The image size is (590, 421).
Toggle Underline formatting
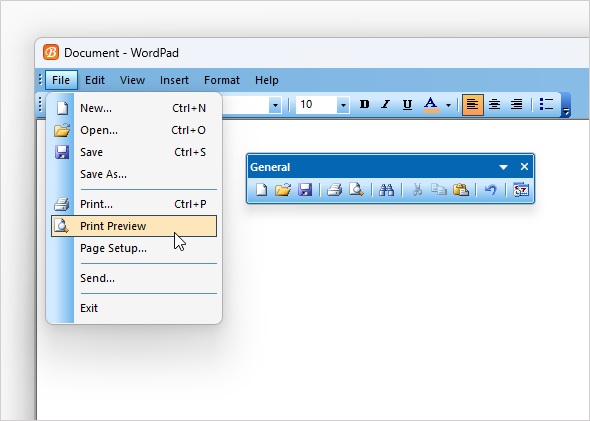pyautogui.click(x=407, y=104)
